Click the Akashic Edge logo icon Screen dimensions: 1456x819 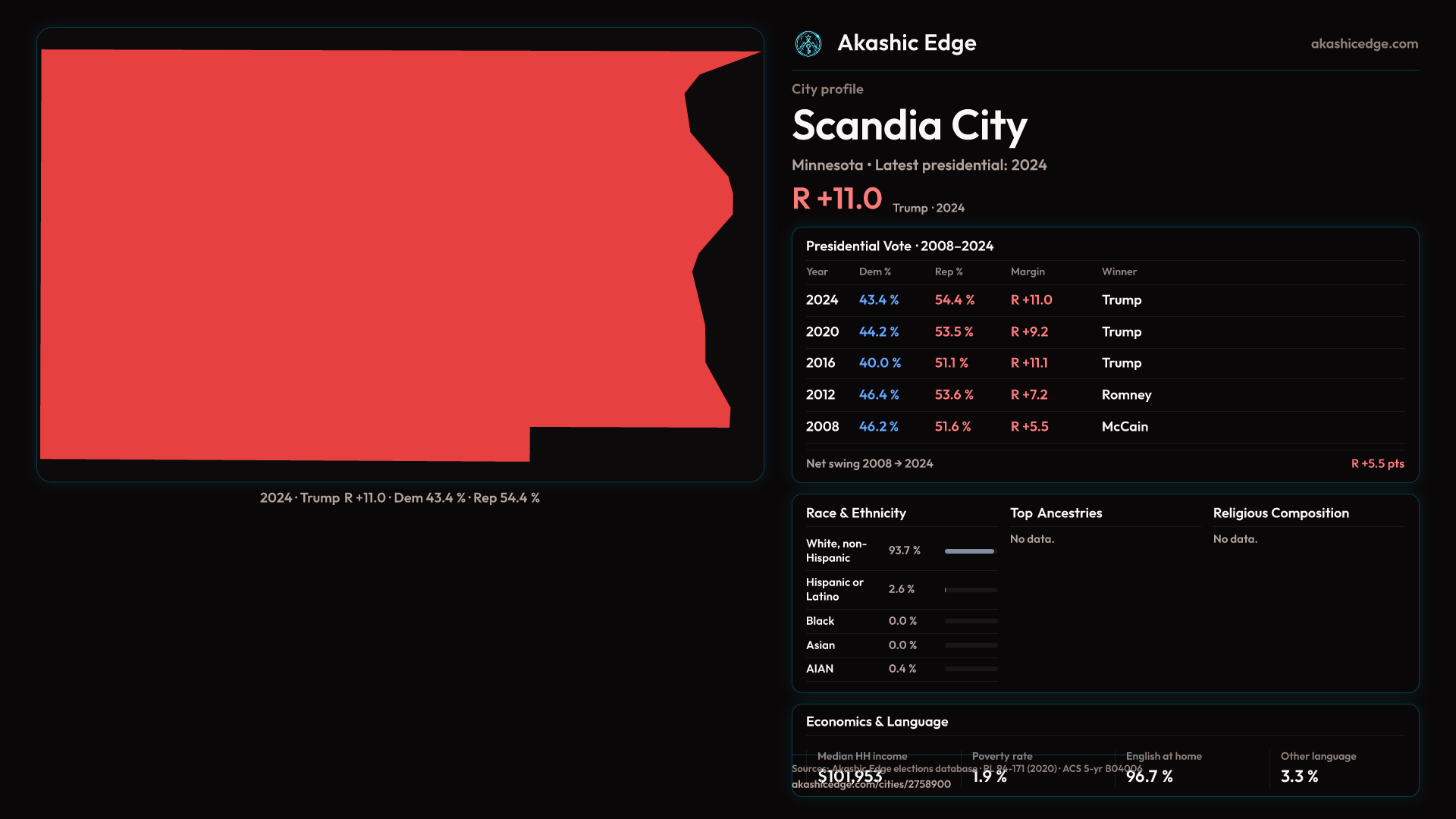click(x=808, y=44)
